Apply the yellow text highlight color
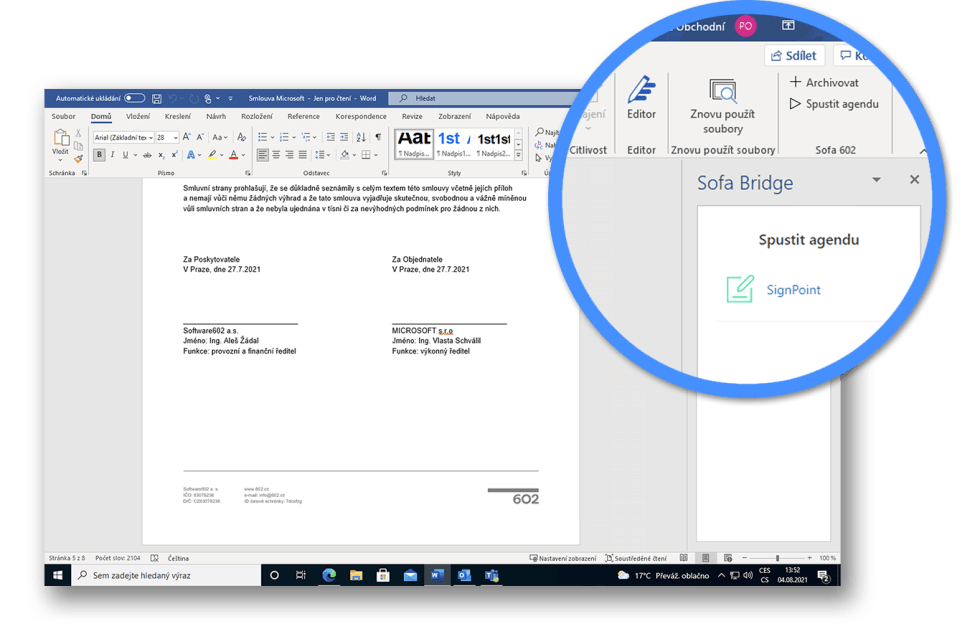Image resolution: width=980 pixels, height=629 pixels. [x=212, y=154]
